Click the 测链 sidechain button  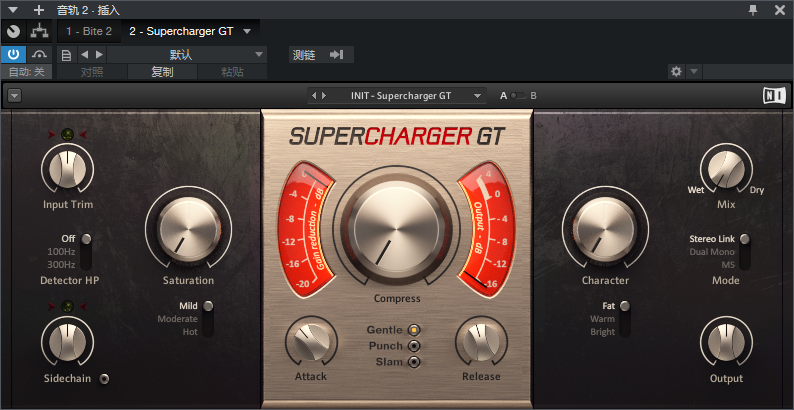click(304, 55)
